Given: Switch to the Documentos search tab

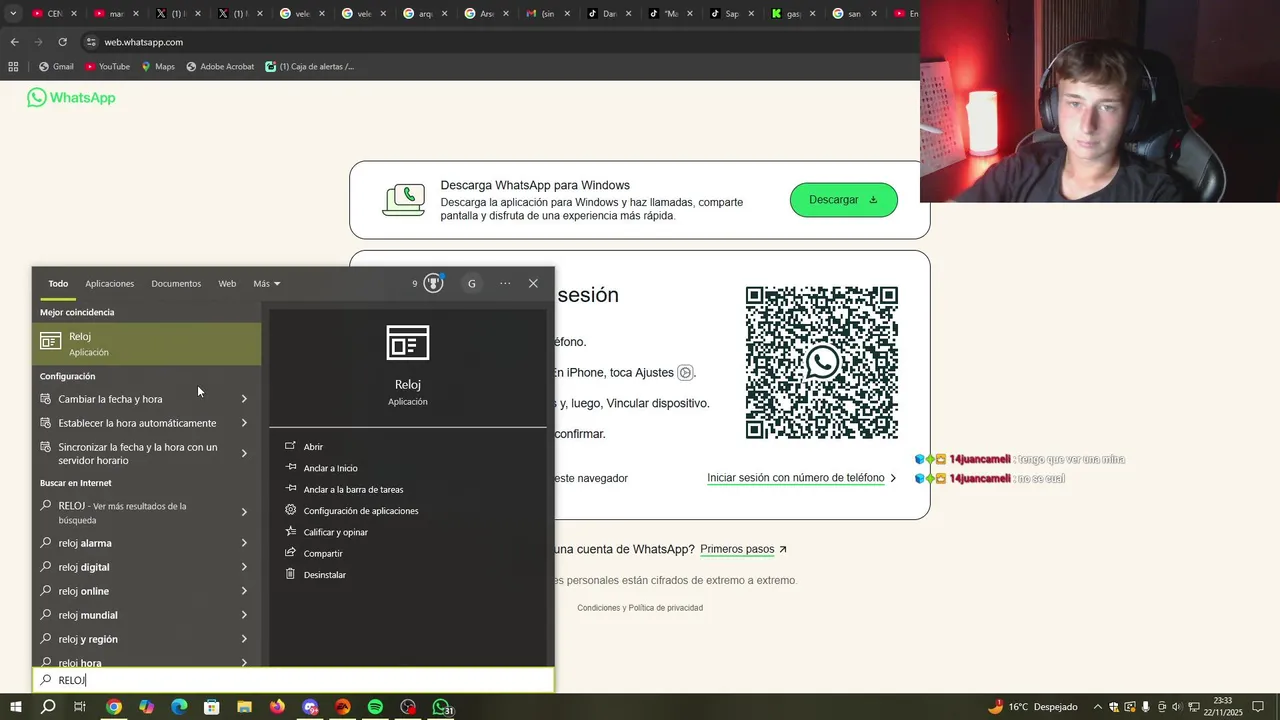Looking at the screenshot, I should [x=176, y=284].
